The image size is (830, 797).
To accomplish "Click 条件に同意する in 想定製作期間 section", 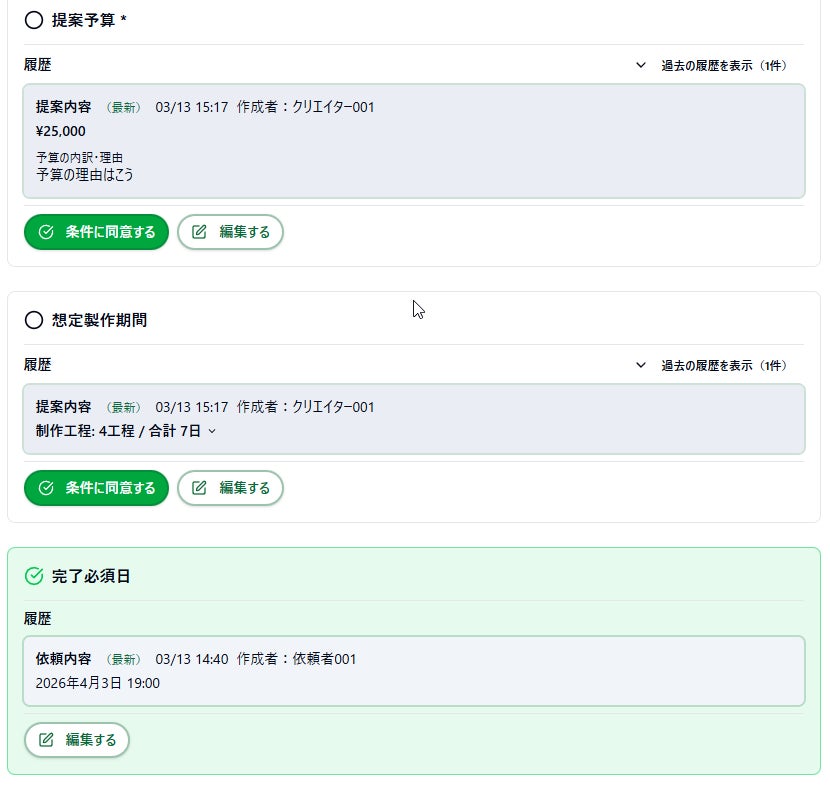I will tap(96, 488).
